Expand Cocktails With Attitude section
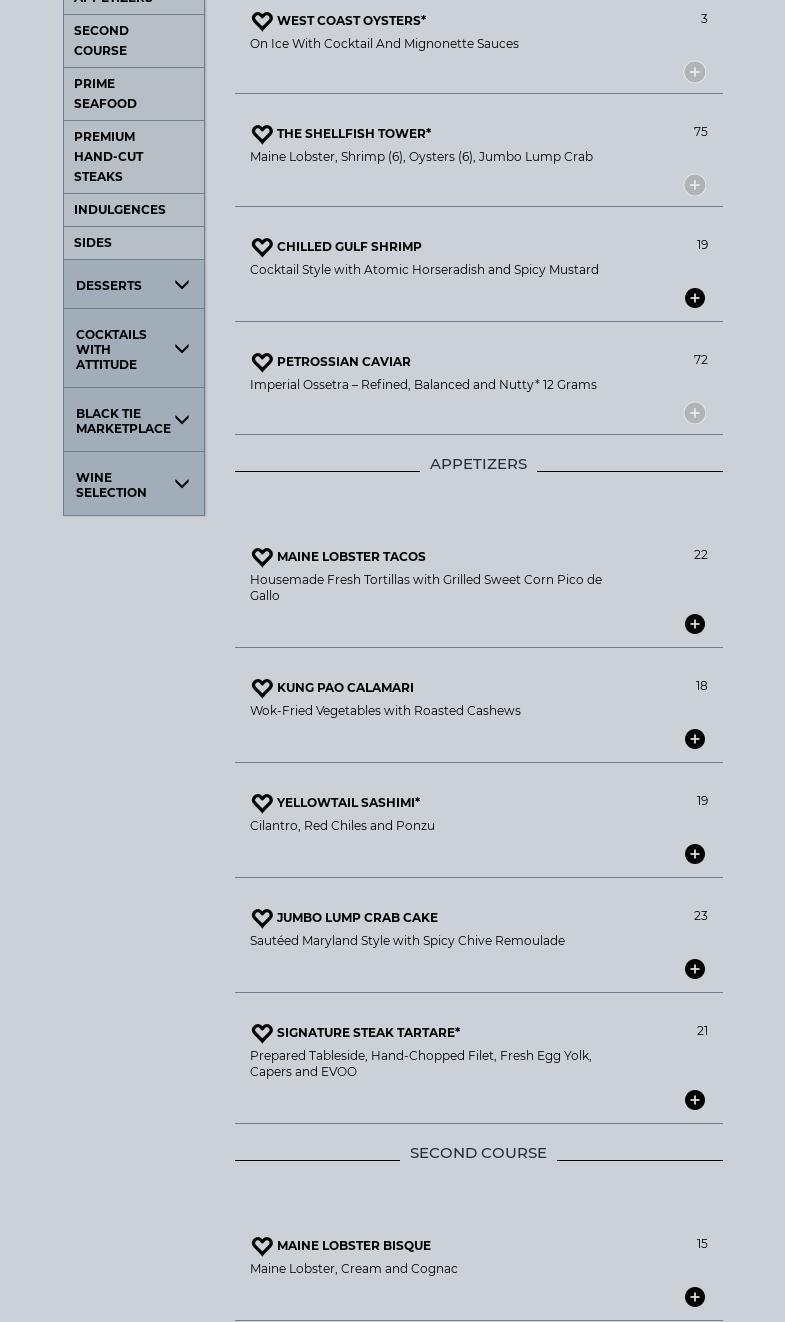The image size is (785, 1322). tap(181, 349)
